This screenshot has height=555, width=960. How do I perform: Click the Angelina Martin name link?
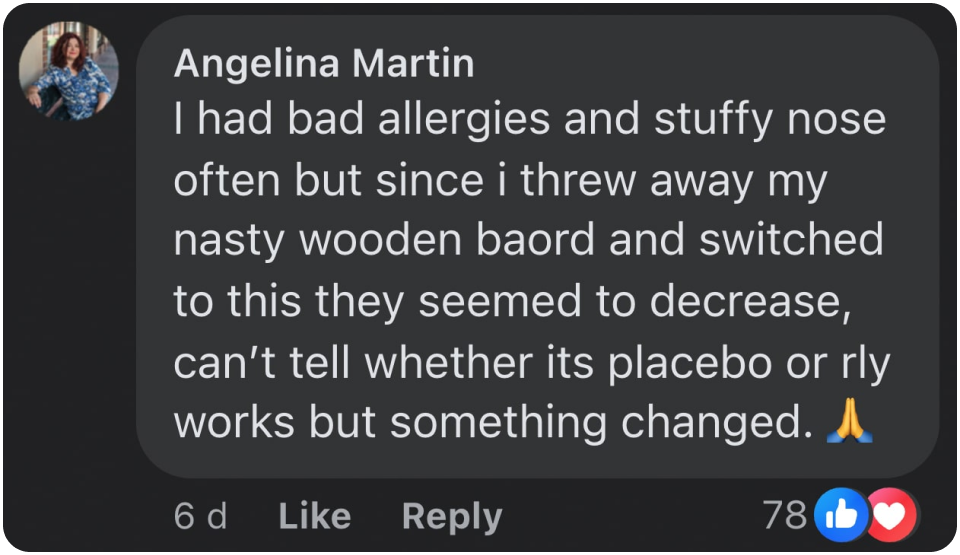tap(323, 64)
